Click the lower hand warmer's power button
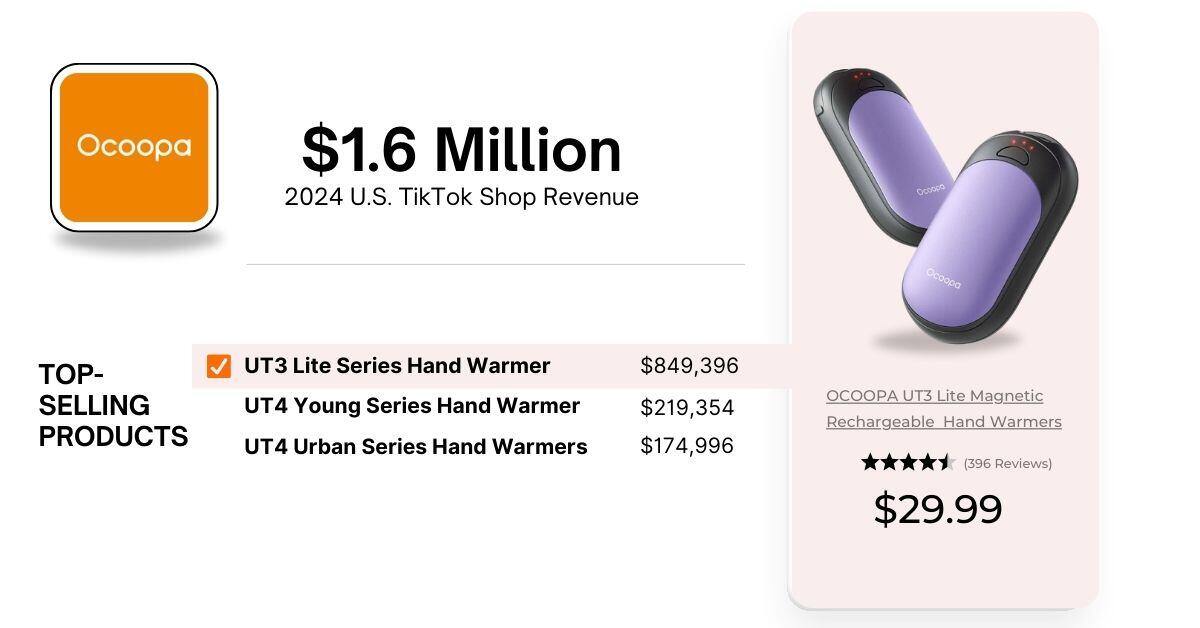The image size is (1200, 628). pyautogui.click(x=1020, y=152)
